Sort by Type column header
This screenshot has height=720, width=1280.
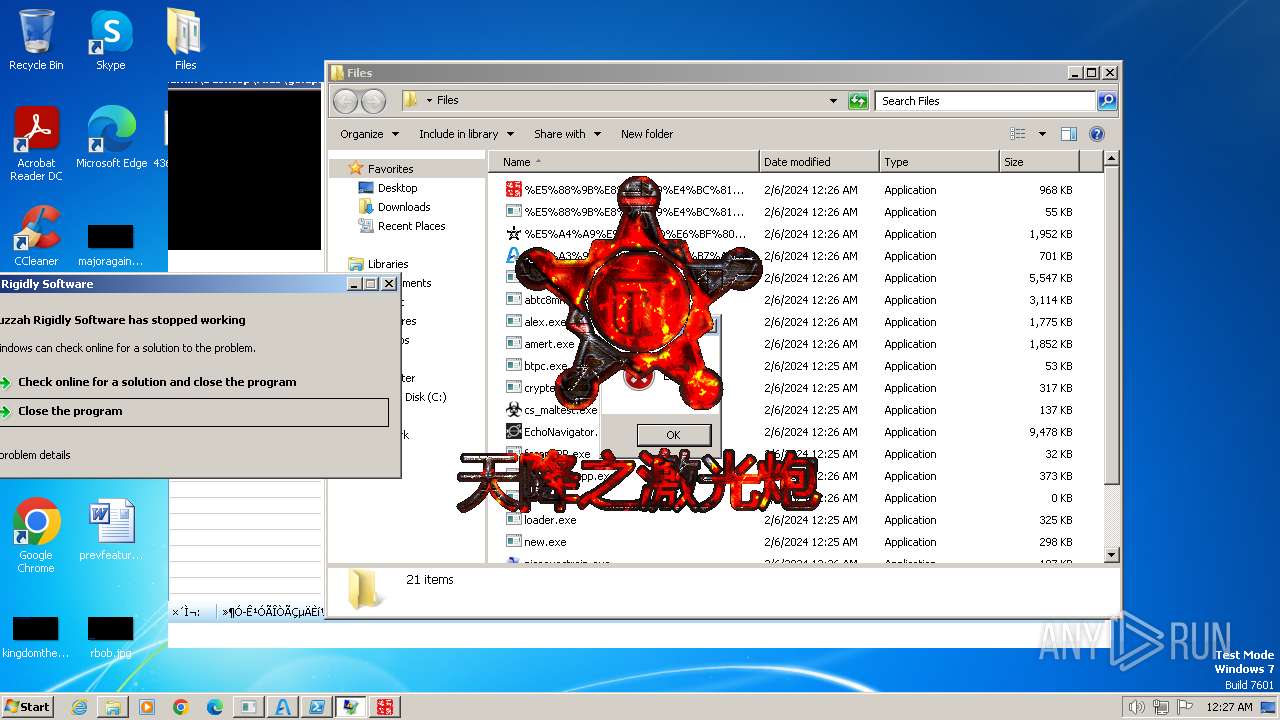939,162
